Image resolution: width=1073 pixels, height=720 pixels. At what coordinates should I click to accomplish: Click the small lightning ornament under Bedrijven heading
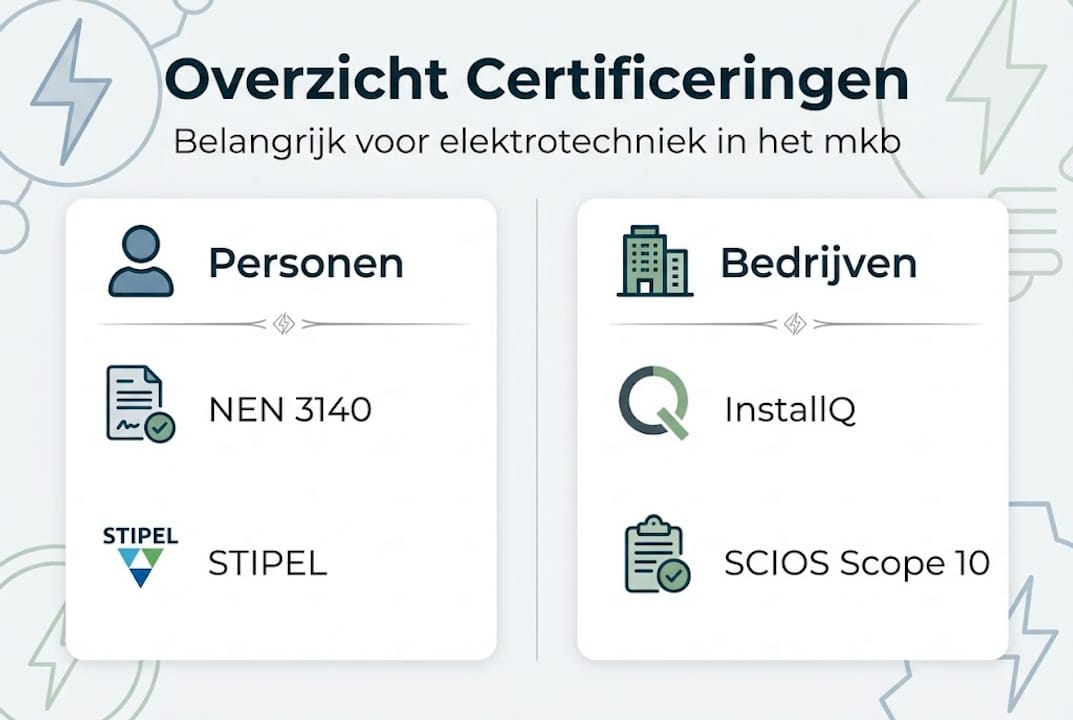coord(795,324)
